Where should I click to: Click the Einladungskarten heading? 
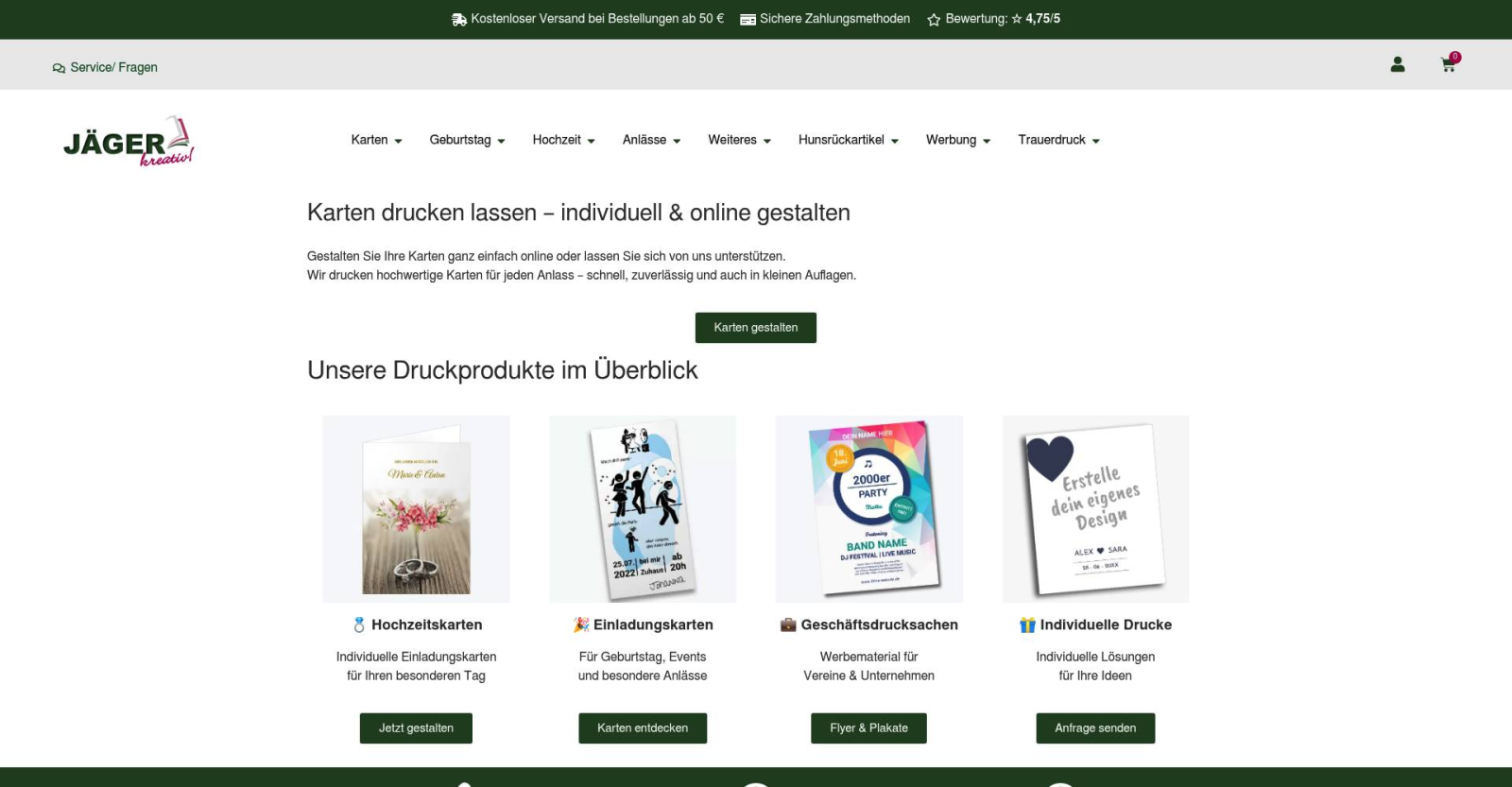tap(653, 624)
